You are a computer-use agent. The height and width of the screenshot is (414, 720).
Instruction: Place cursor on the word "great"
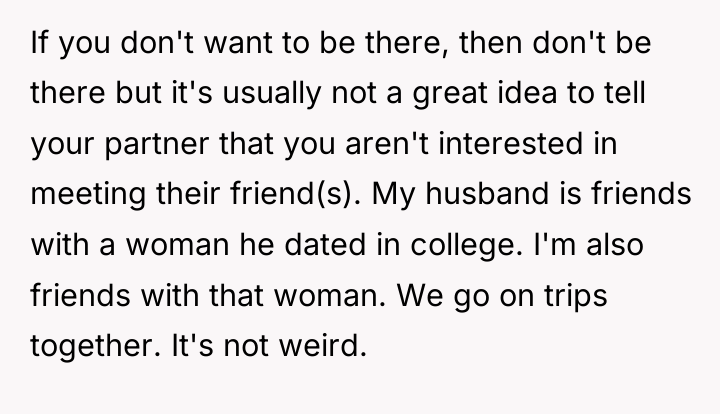pos(450,94)
